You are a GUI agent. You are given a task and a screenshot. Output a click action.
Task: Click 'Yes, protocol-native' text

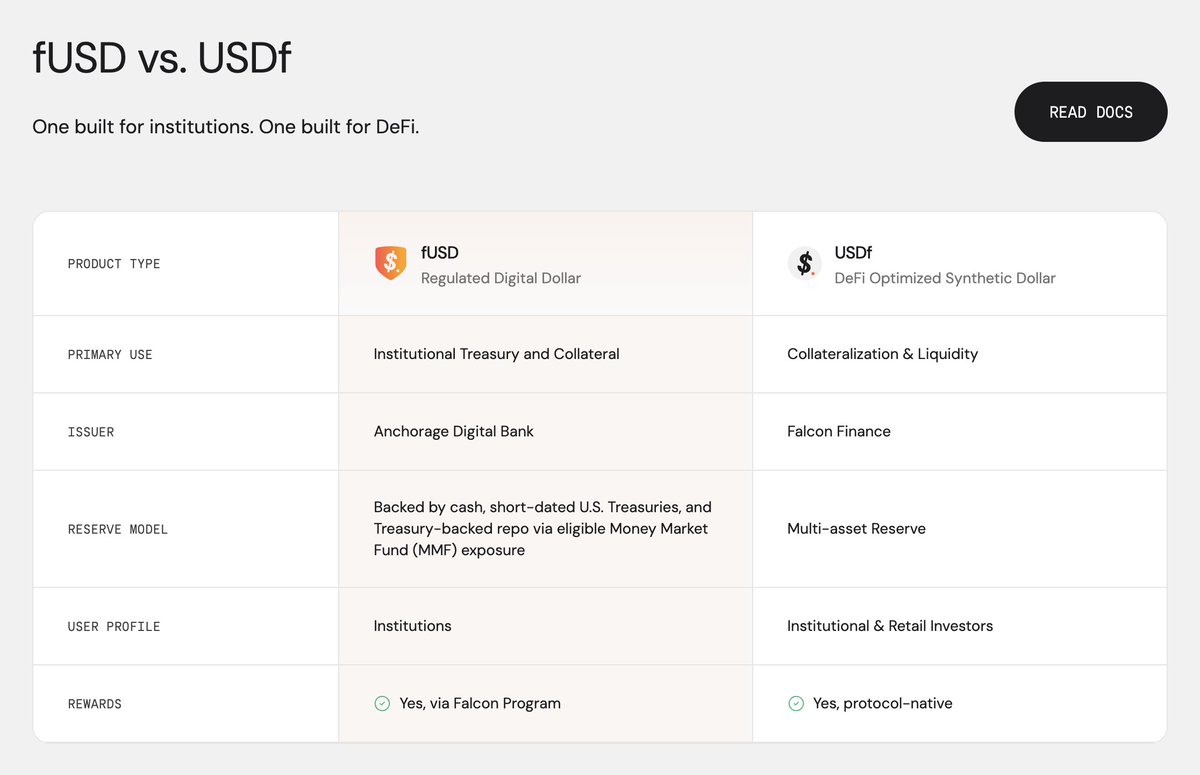click(x=883, y=704)
